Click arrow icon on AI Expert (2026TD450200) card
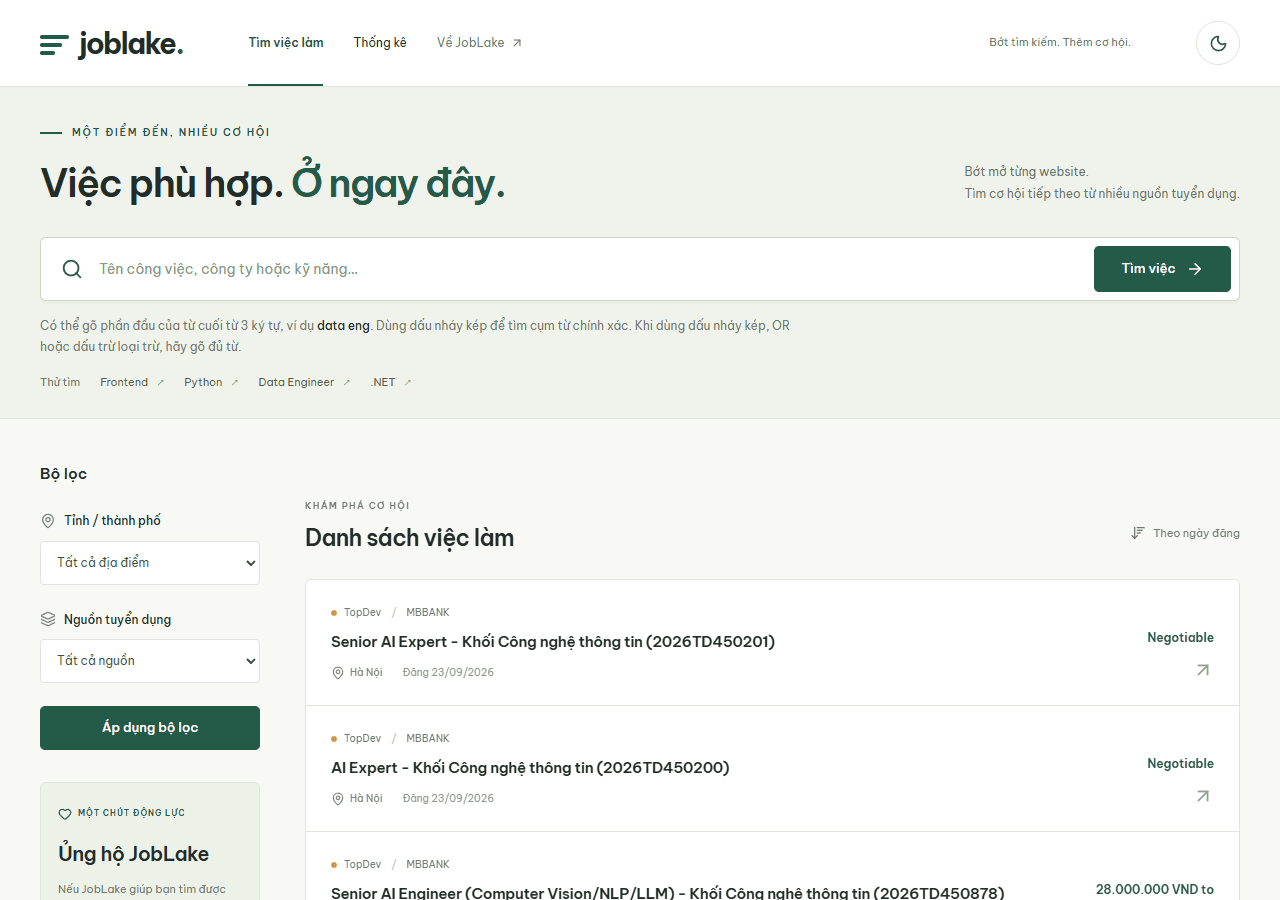Image resolution: width=1280 pixels, height=900 pixels. click(1203, 796)
